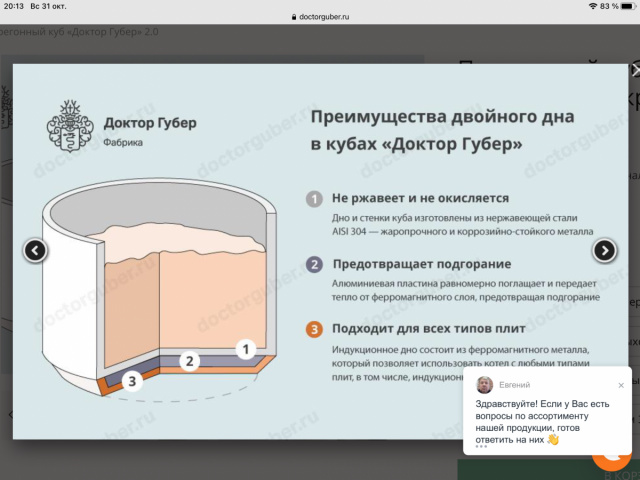Tap the number 2 marker on the diagram
This screenshot has width=640, height=480.
point(189,362)
